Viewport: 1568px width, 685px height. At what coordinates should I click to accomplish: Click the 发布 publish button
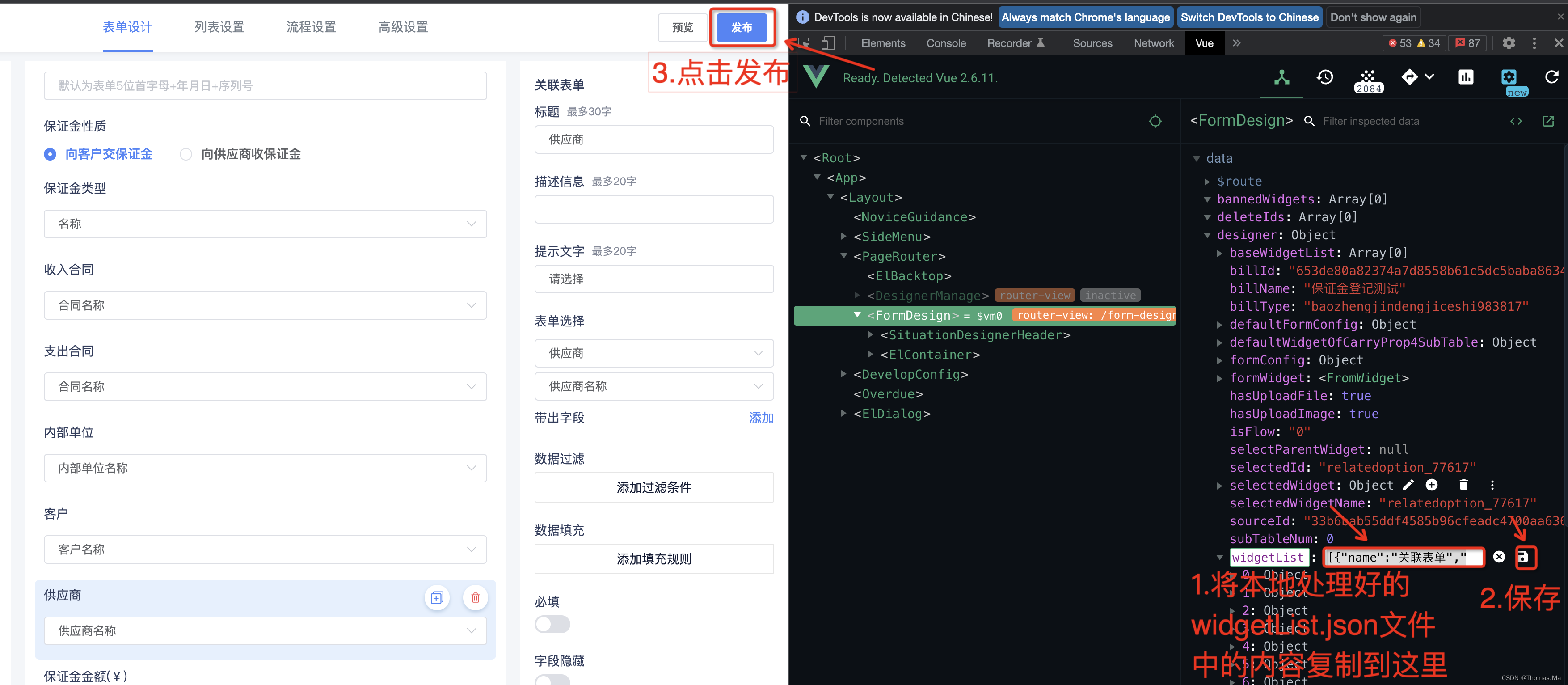[x=742, y=27]
